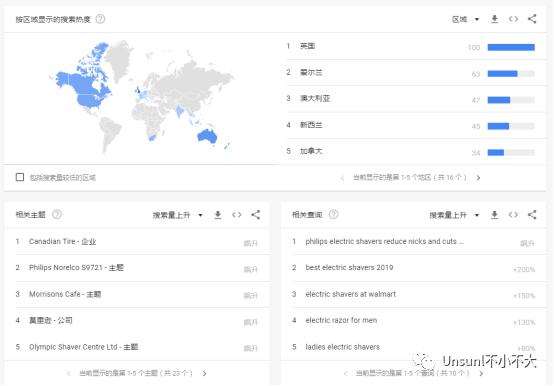Go to next page of regions
The height and width of the screenshot is (386, 554).
pyautogui.click(x=478, y=178)
